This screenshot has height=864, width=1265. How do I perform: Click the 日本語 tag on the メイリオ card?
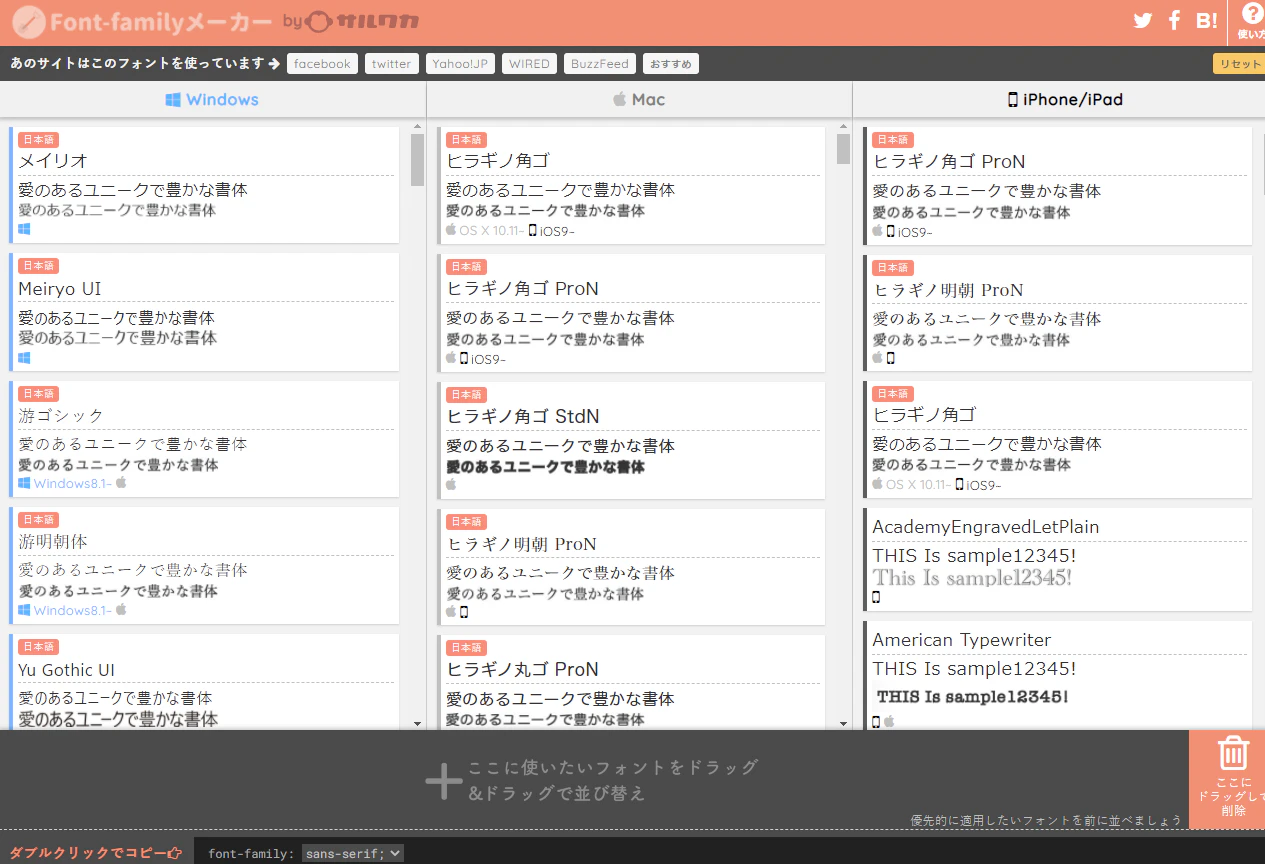(38, 139)
